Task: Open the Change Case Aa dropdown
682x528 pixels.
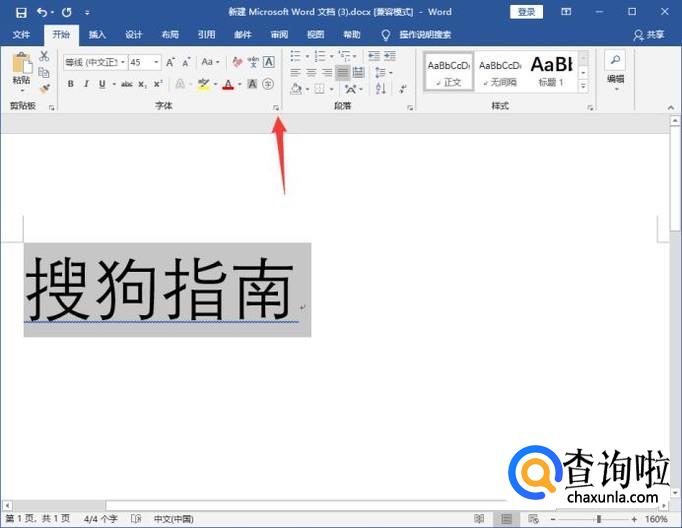Action: coord(211,62)
